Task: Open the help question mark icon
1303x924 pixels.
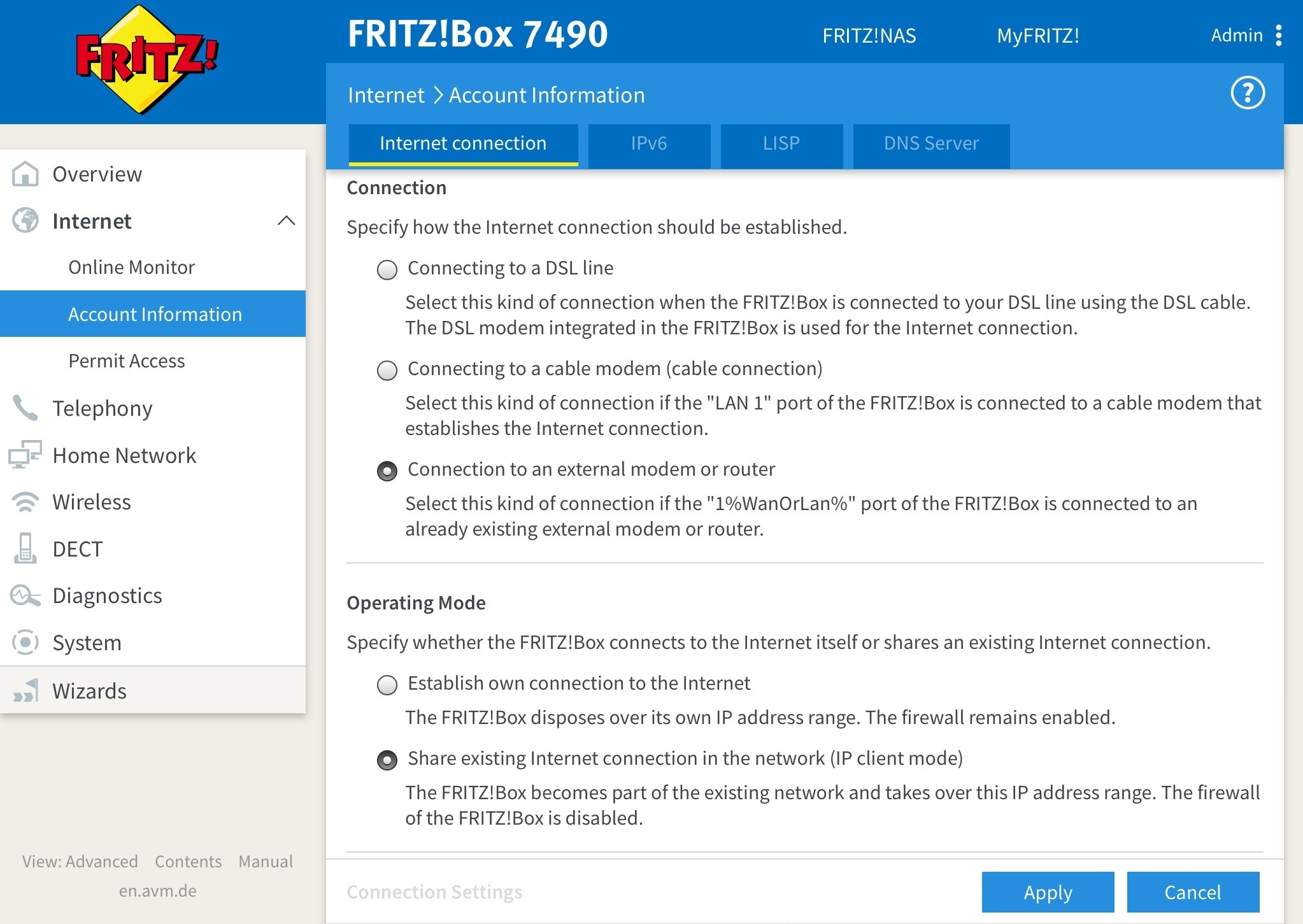Action: tap(1247, 94)
